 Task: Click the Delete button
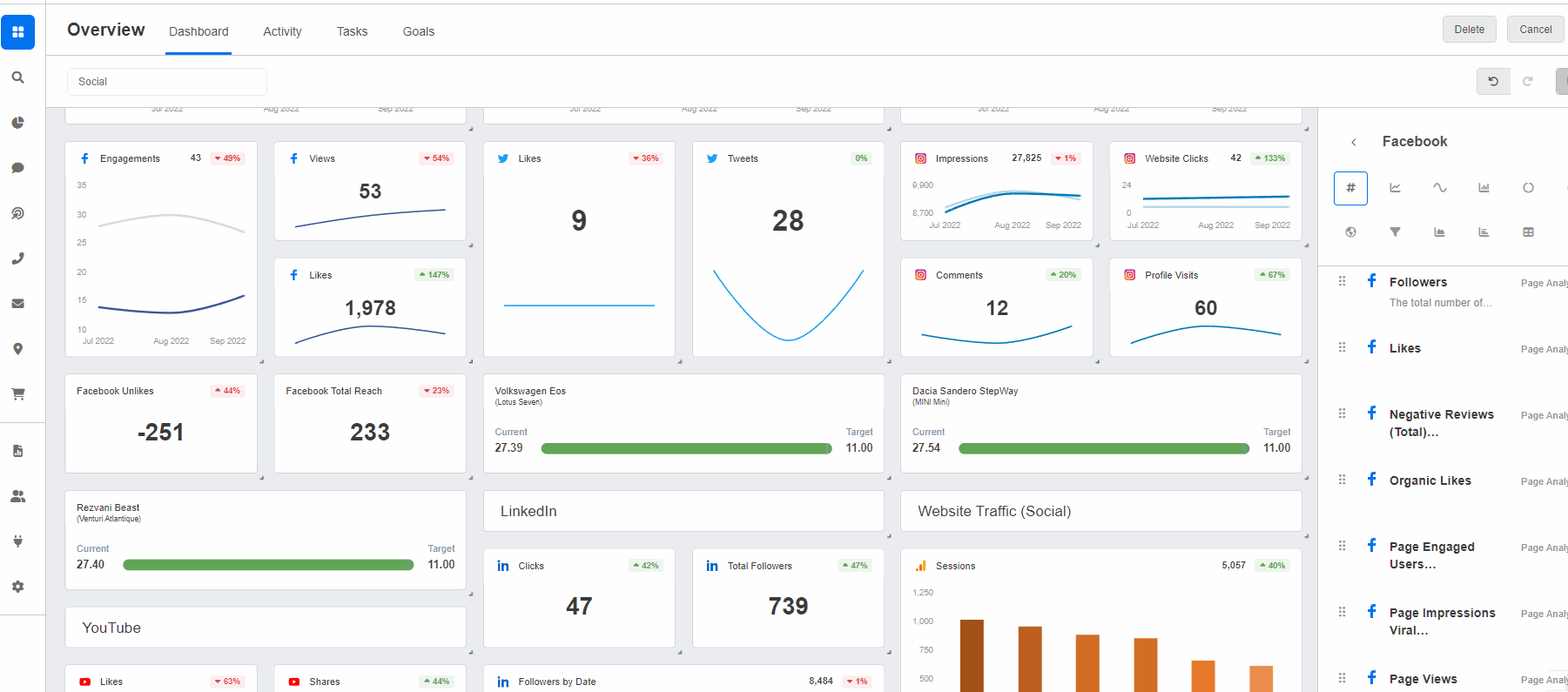[x=1469, y=30]
